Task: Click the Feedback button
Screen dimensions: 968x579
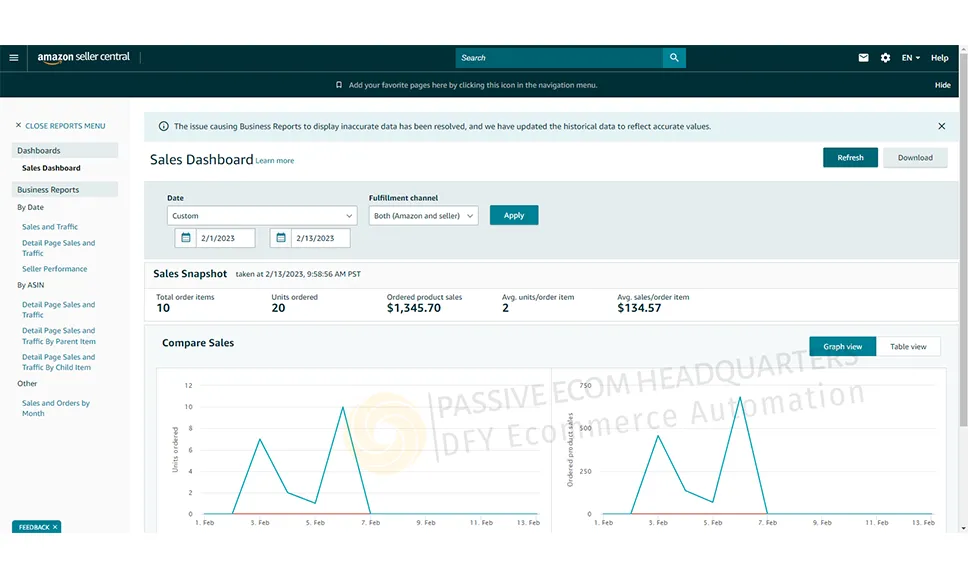Action: coord(34,527)
